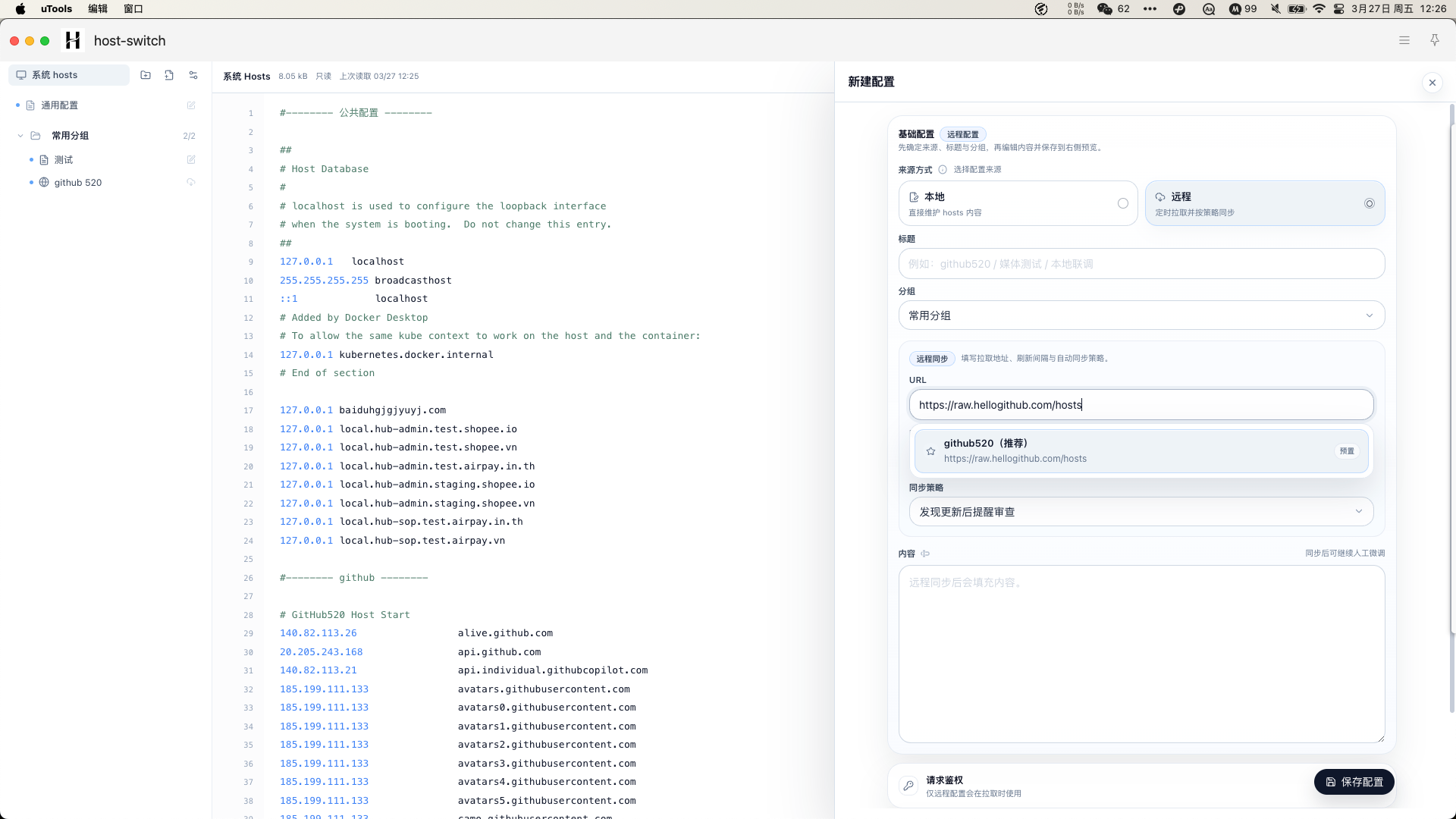Select 系统 hosts in sidebar
The width and height of the screenshot is (1456, 819).
[x=68, y=75]
